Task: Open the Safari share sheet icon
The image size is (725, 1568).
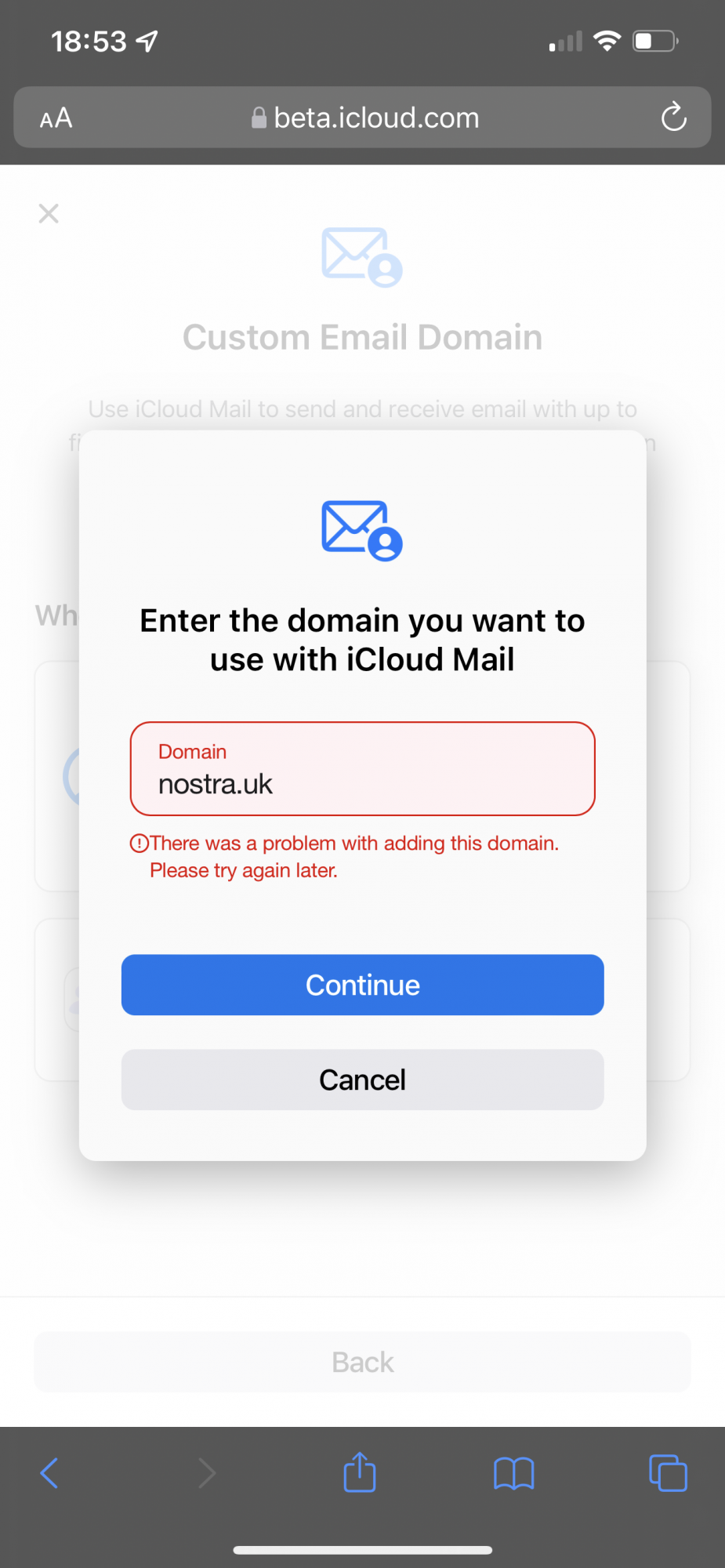Action: [360, 1472]
